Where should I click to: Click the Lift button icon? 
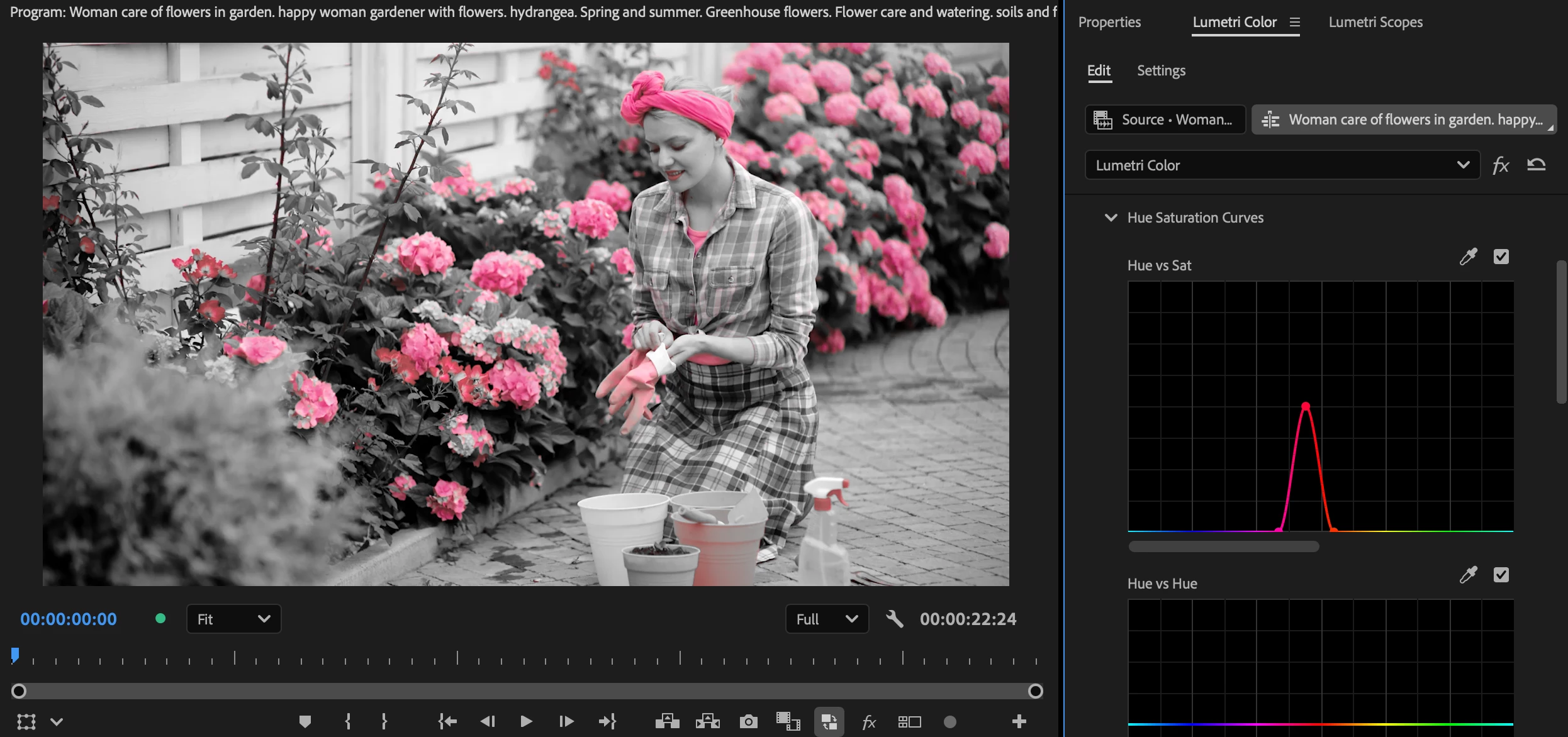(667, 721)
